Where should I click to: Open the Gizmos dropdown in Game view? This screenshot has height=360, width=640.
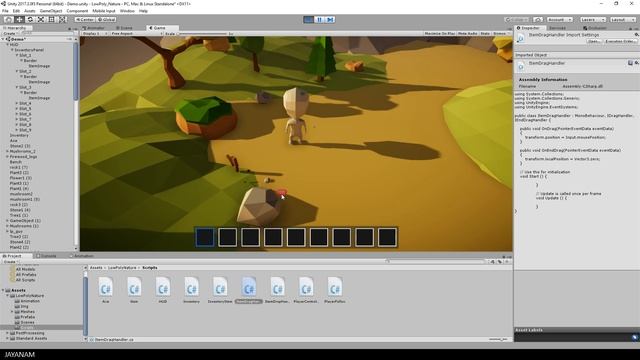click(501, 33)
